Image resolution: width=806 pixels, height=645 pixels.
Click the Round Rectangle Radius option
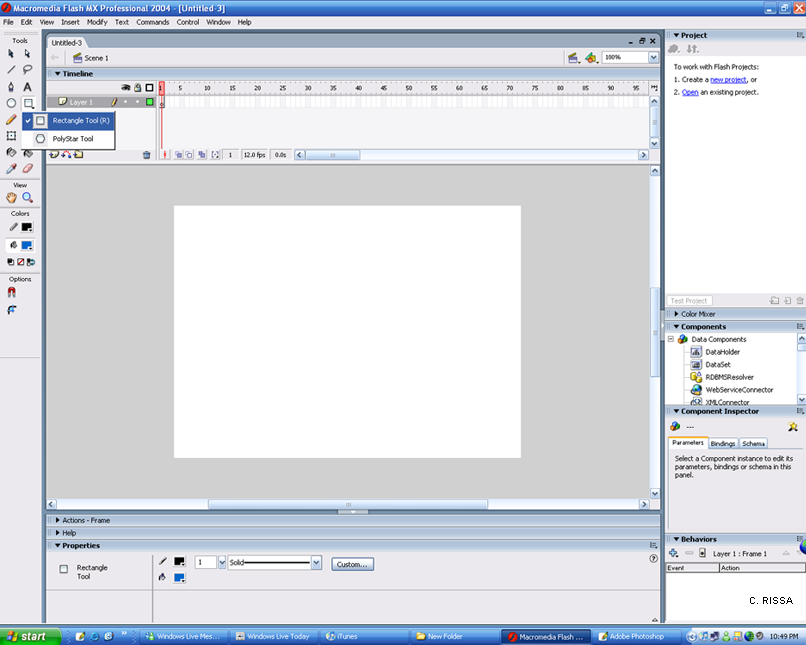[11, 309]
